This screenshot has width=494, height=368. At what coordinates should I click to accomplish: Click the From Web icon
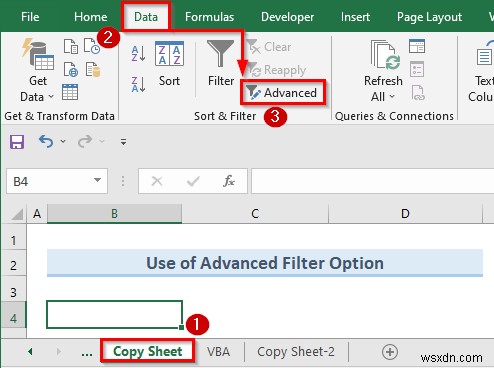[x=71, y=69]
